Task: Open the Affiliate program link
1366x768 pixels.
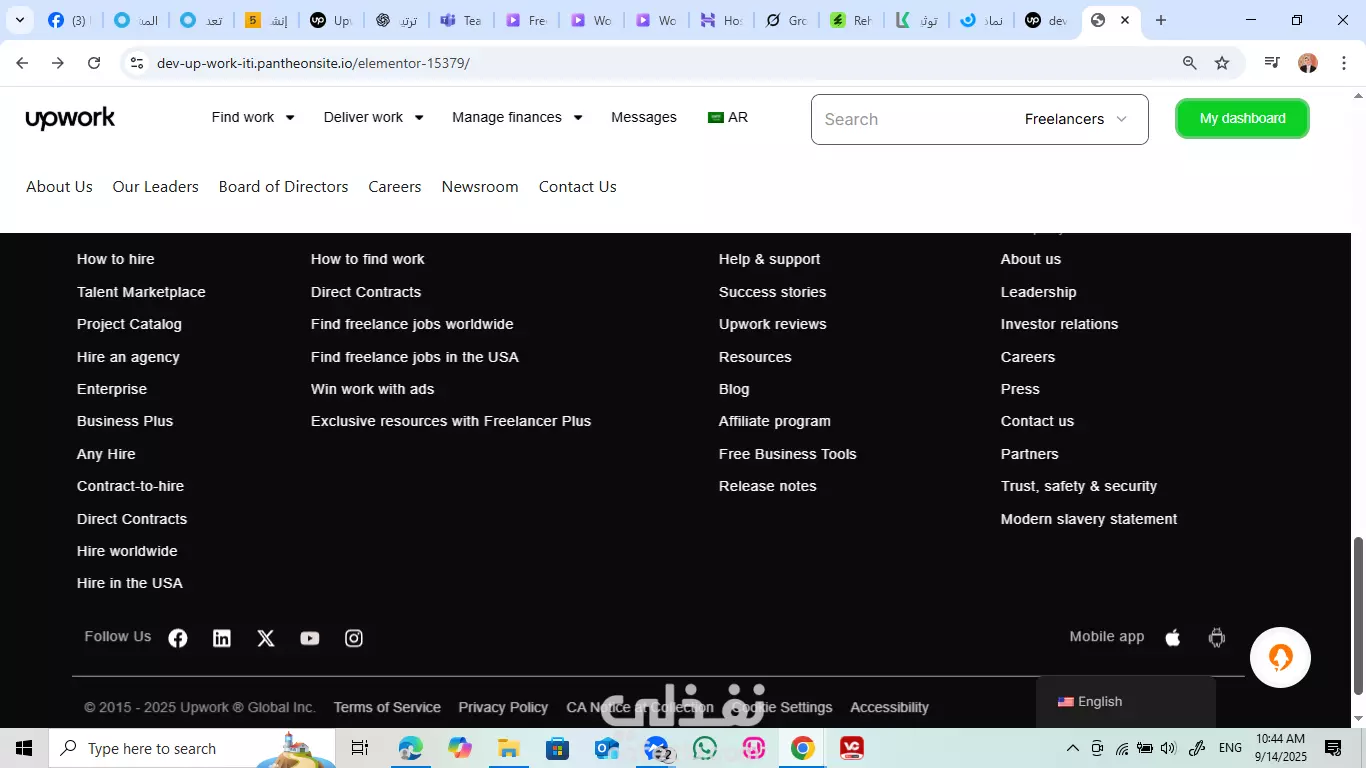Action: [775, 421]
